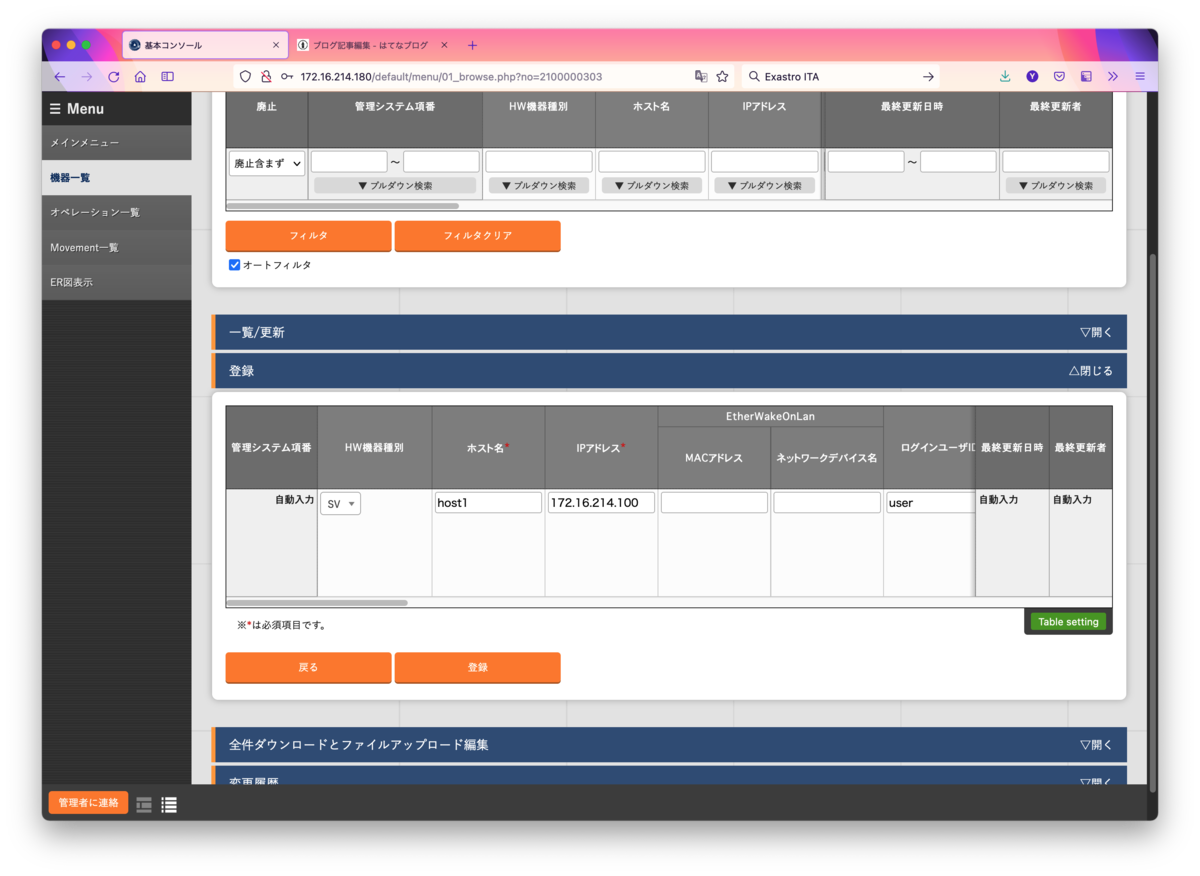
Task: Close the ブログ記事編集 tab
Action: point(444,45)
